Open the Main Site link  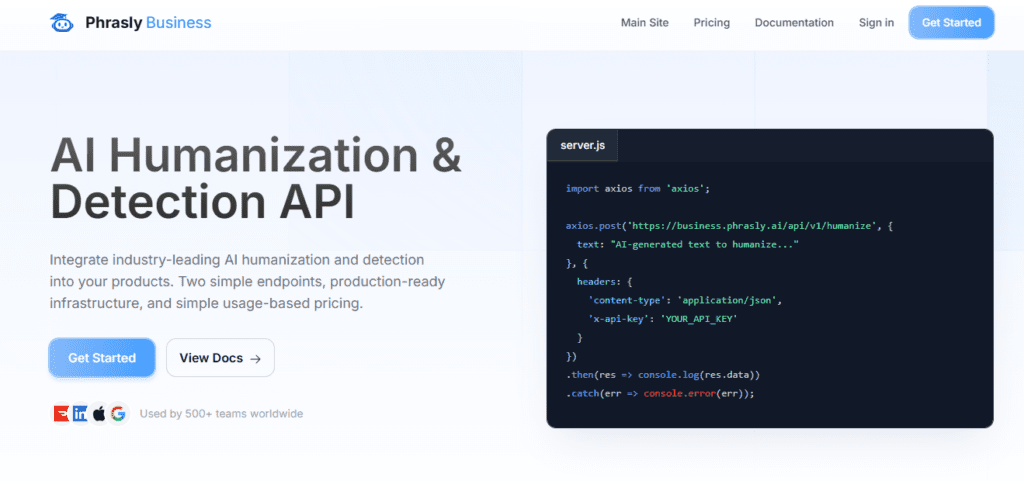point(644,23)
